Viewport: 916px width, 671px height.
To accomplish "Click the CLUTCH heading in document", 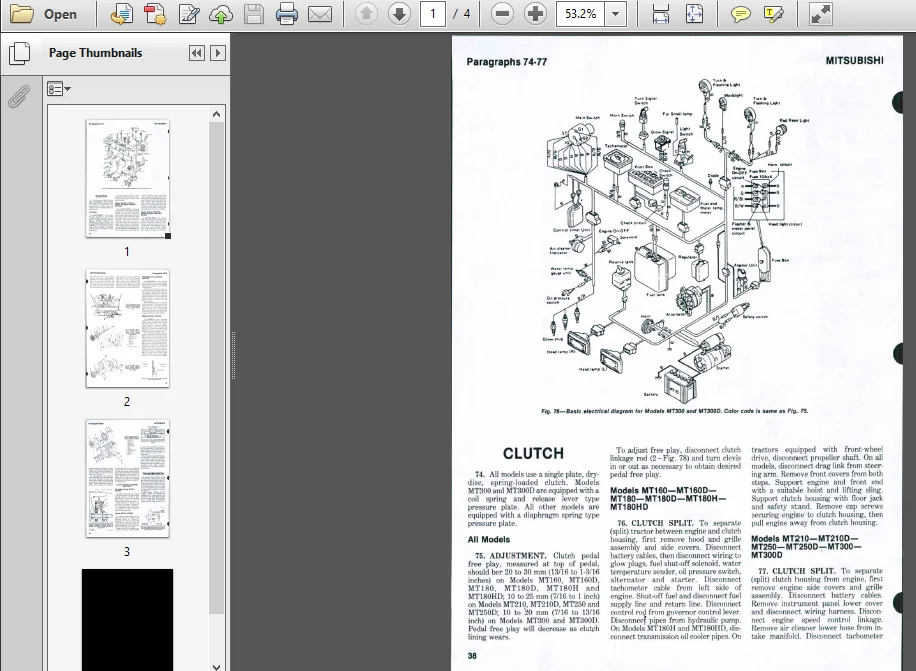I will tap(533, 453).
